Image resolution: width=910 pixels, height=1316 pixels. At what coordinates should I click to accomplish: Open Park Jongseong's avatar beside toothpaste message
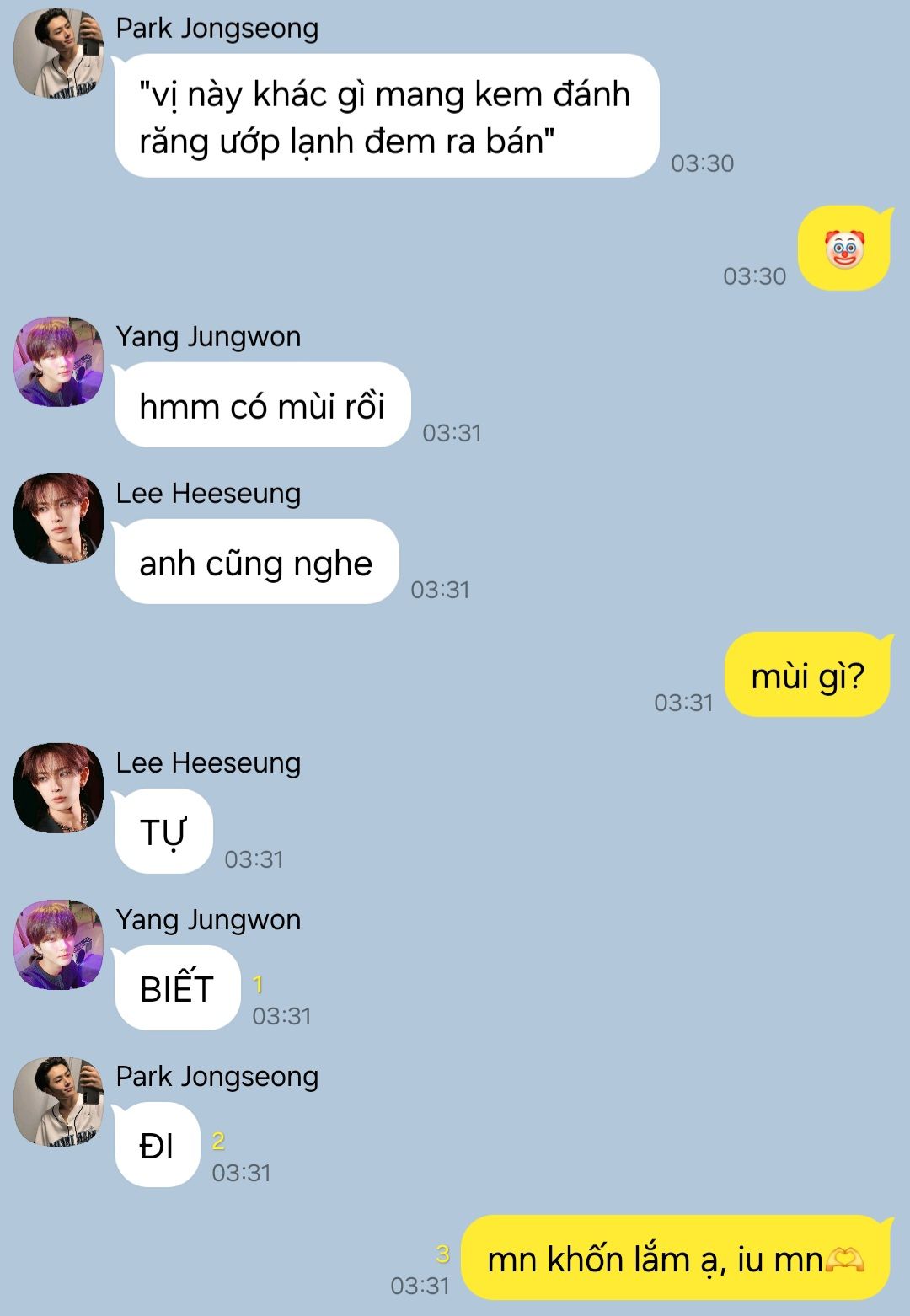[x=58, y=53]
